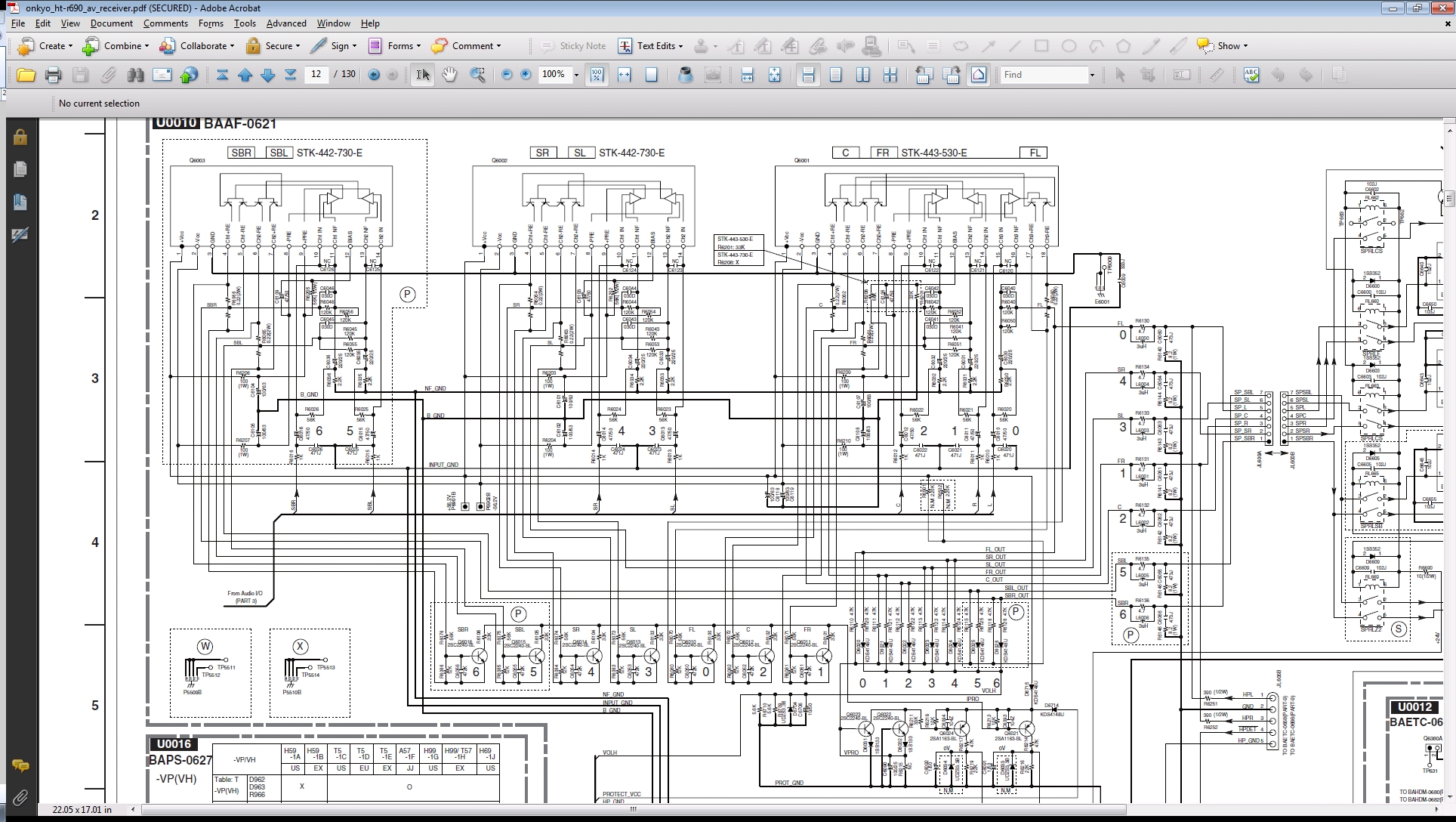Open the Advanced menu
This screenshot has height=822, width=1456.
pyautogui.click(x=286, y=23)
